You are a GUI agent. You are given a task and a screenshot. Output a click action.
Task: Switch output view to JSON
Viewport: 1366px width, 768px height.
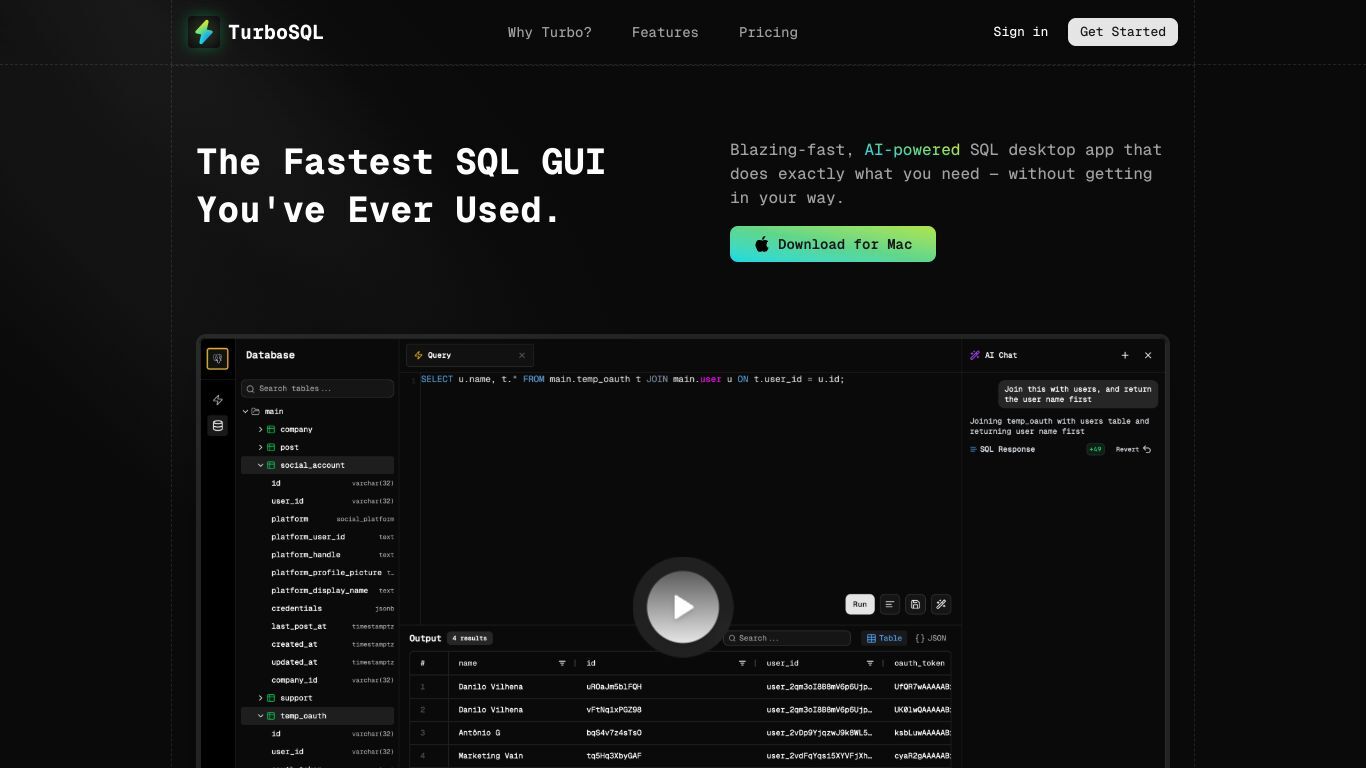[x=930, y=638]
